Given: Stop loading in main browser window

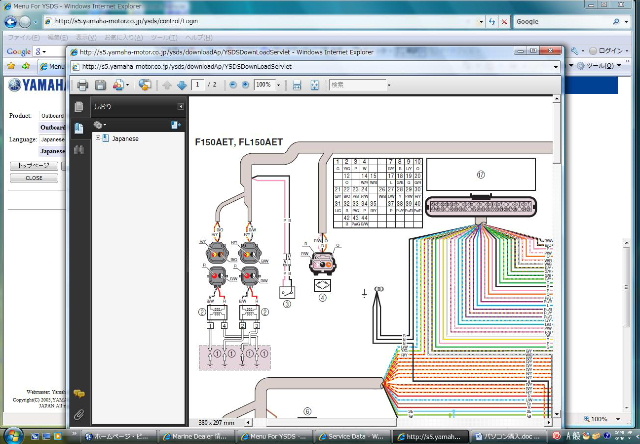Looking at the screenshot, I should point(504,22).
